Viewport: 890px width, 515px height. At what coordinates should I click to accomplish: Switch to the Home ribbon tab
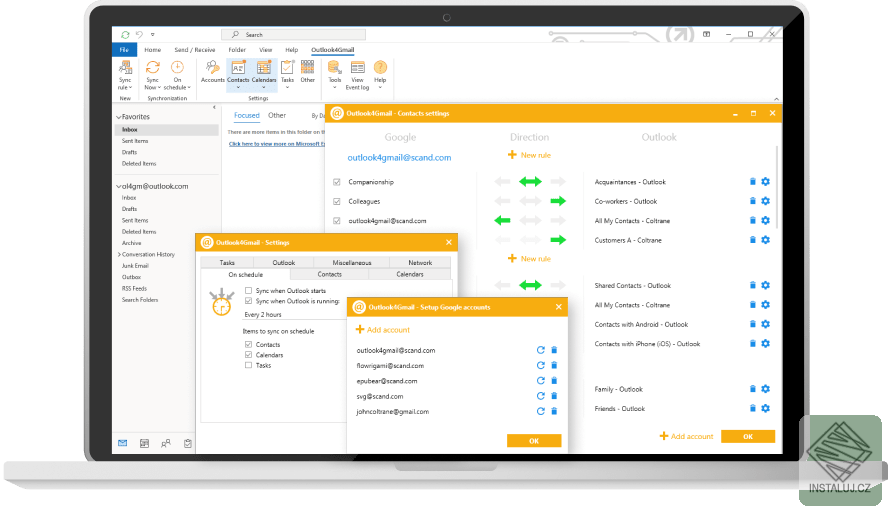pos(153,50)
